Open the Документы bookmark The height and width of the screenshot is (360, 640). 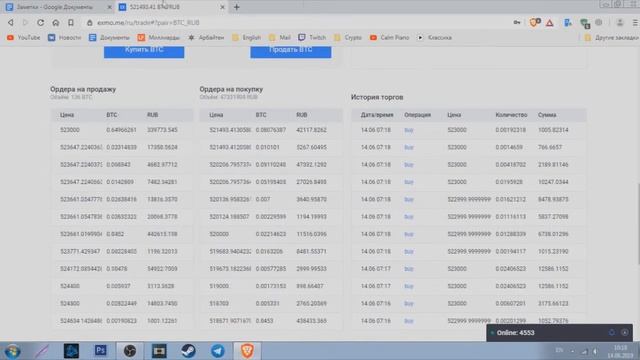[109, 38]
